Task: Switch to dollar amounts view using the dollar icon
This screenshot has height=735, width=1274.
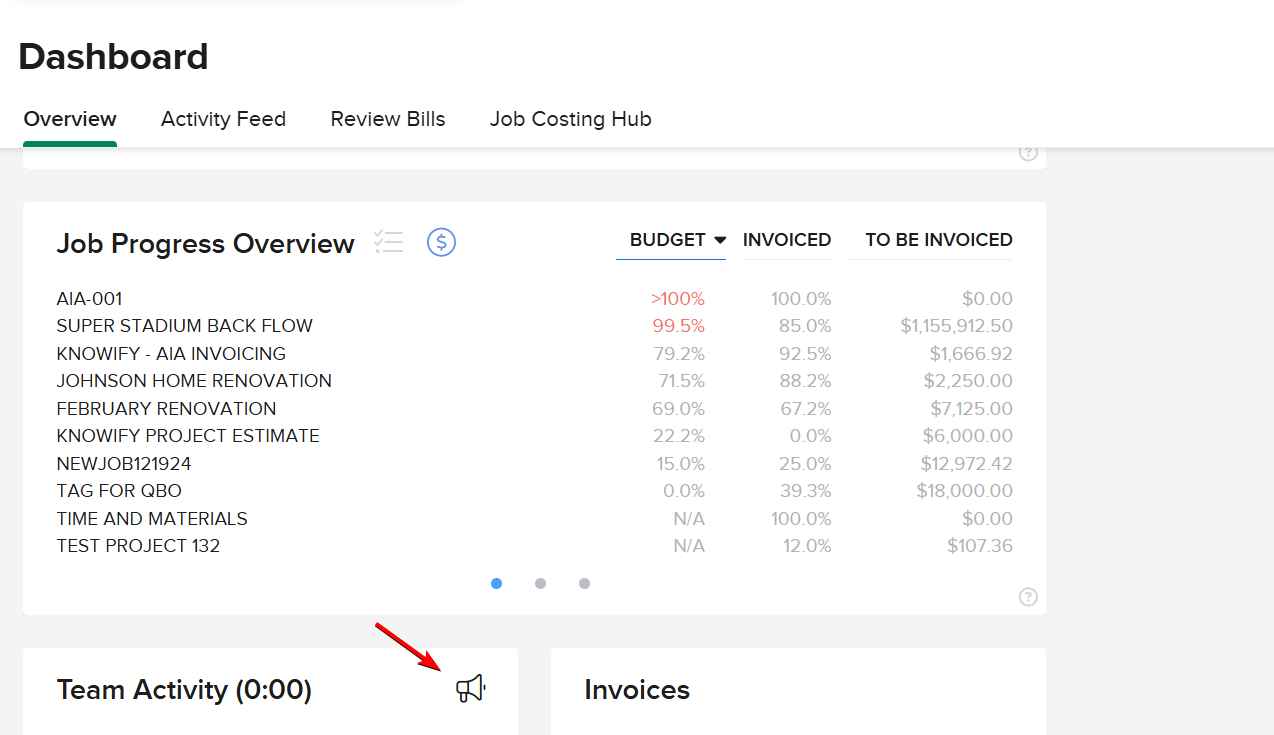Action: coord(441,242)
